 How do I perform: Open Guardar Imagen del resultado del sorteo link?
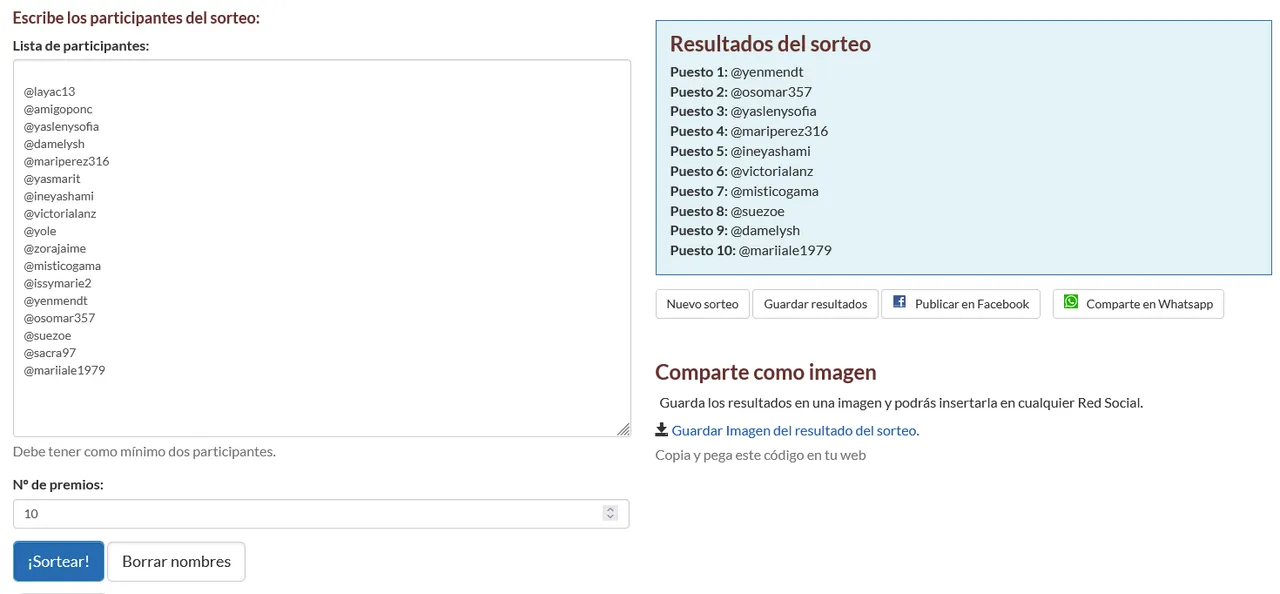point(795,431)
